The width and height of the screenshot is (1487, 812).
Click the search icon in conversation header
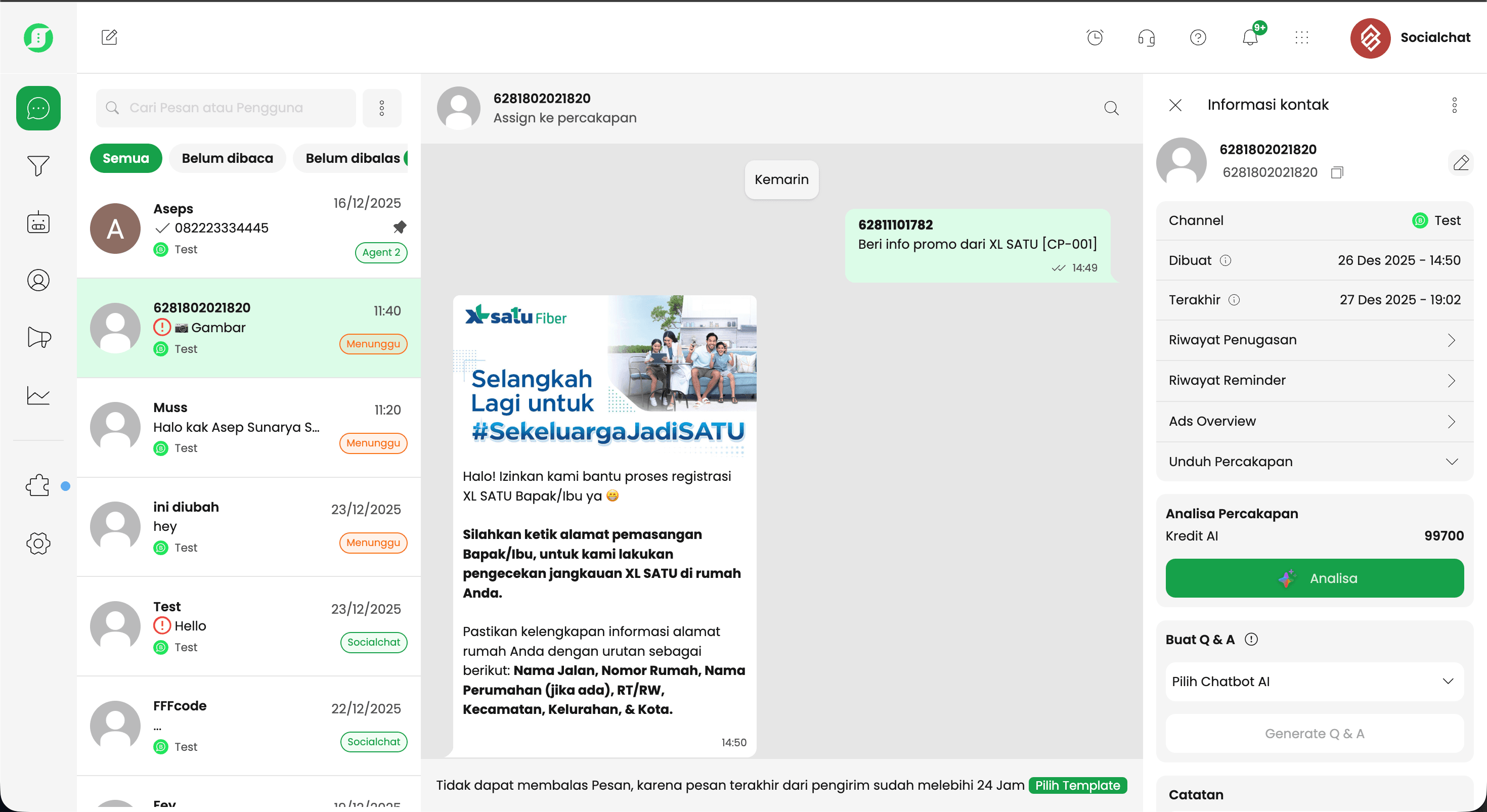[1111, 108]
